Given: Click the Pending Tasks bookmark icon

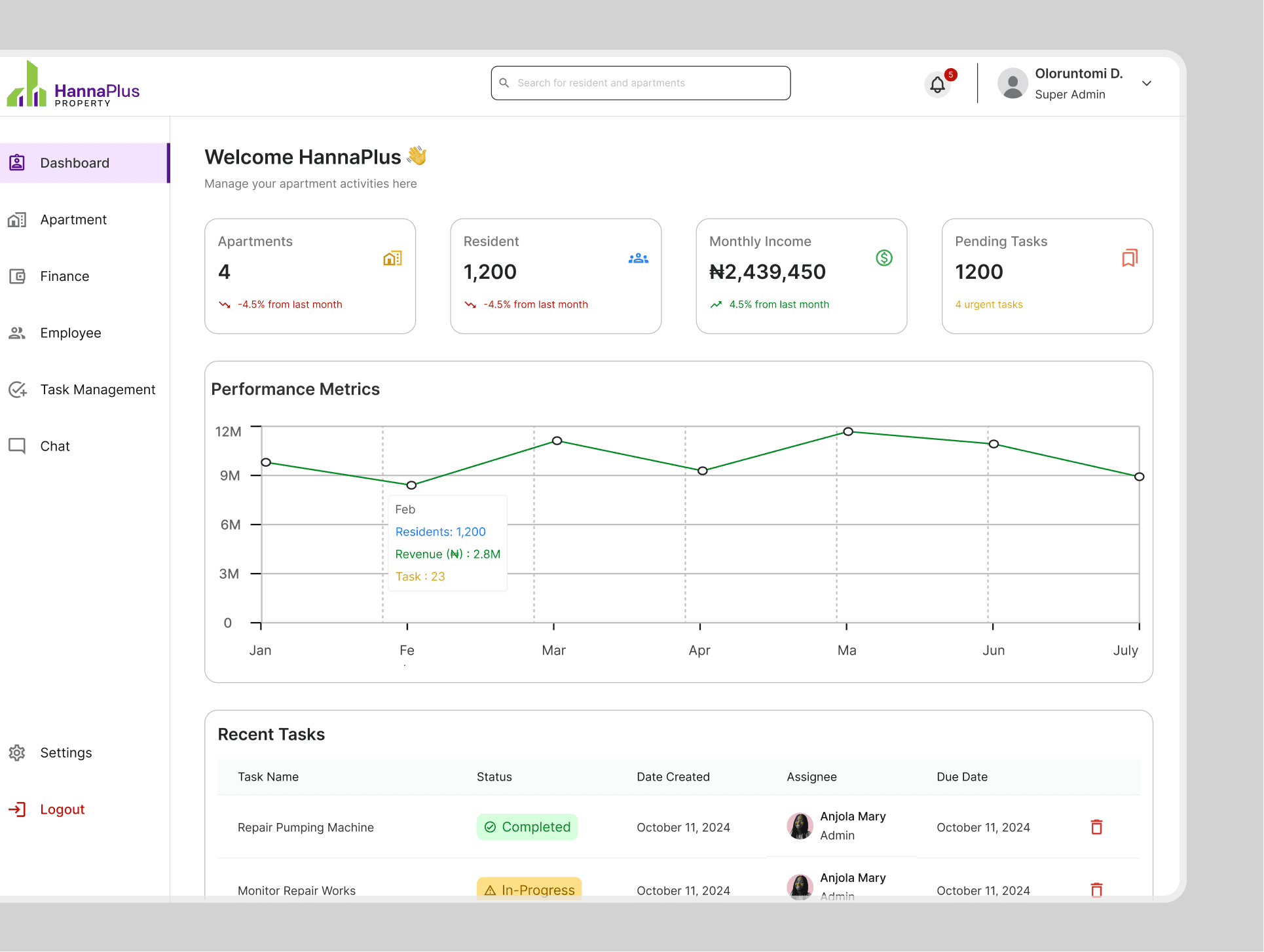Looking at the screenshot, I should point(1130,258).
